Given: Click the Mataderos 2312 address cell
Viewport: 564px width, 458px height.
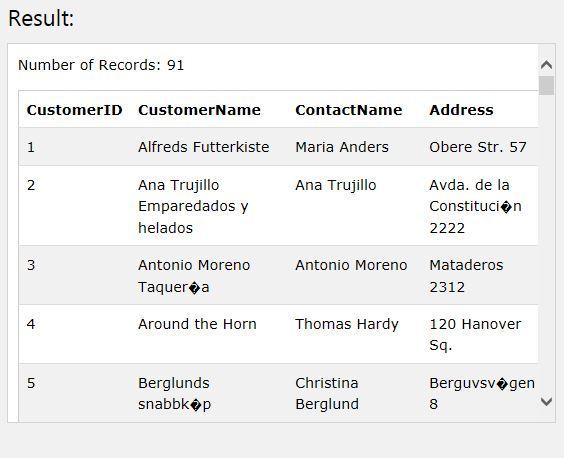Looking at the screenshot, I should [x=466, y=276].
